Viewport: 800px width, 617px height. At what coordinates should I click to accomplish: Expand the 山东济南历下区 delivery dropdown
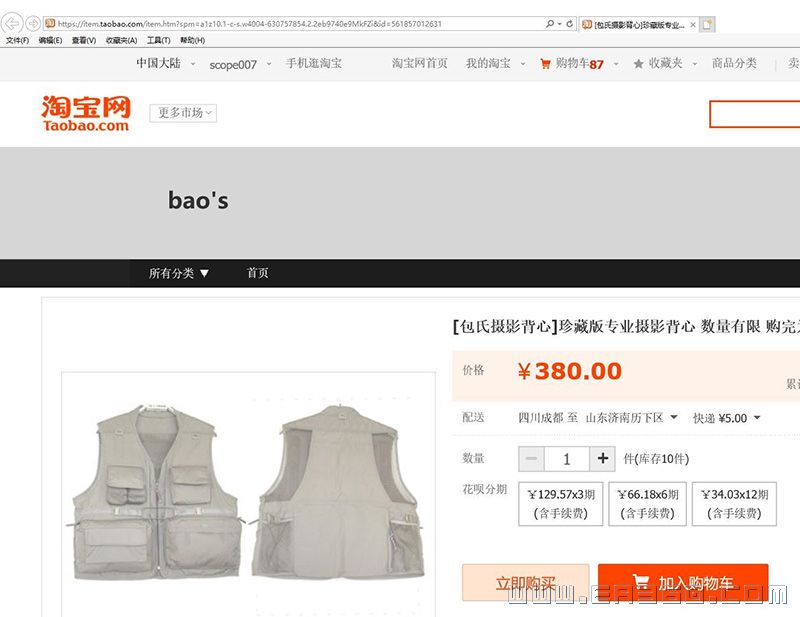coord(632,418)
